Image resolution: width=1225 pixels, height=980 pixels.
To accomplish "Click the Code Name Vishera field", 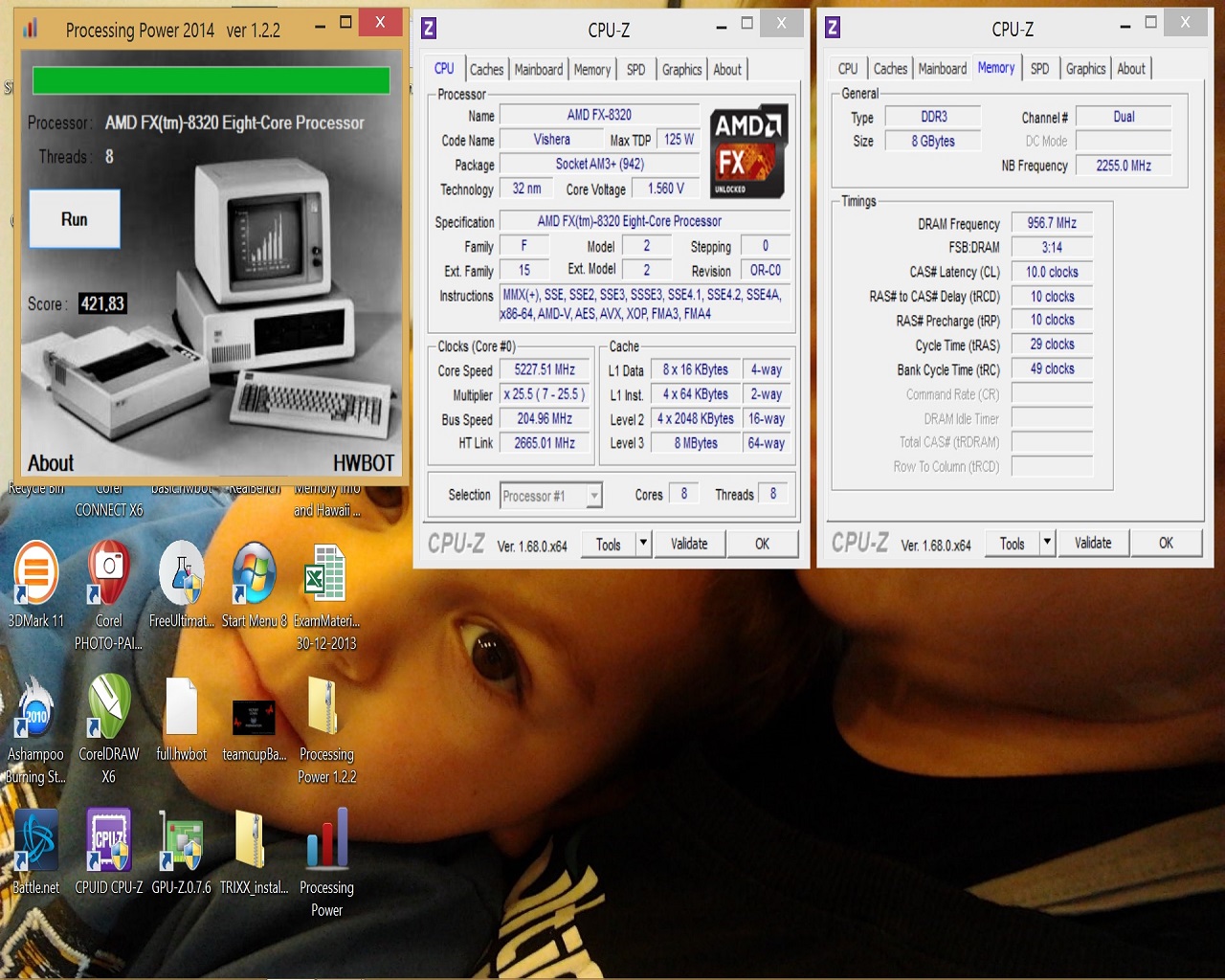I will click(552, 140).
